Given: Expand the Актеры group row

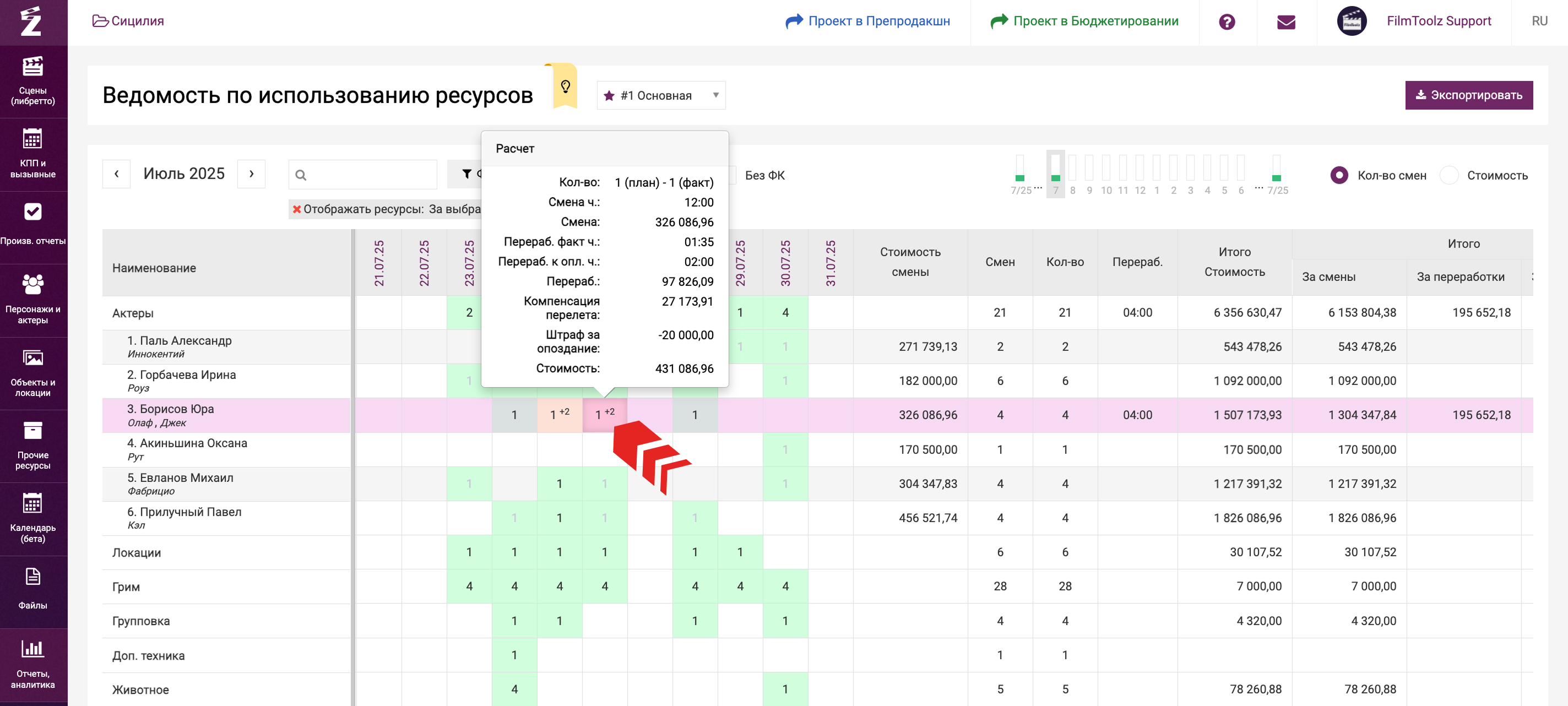Looking at the screenshot, I should point(133,313).
